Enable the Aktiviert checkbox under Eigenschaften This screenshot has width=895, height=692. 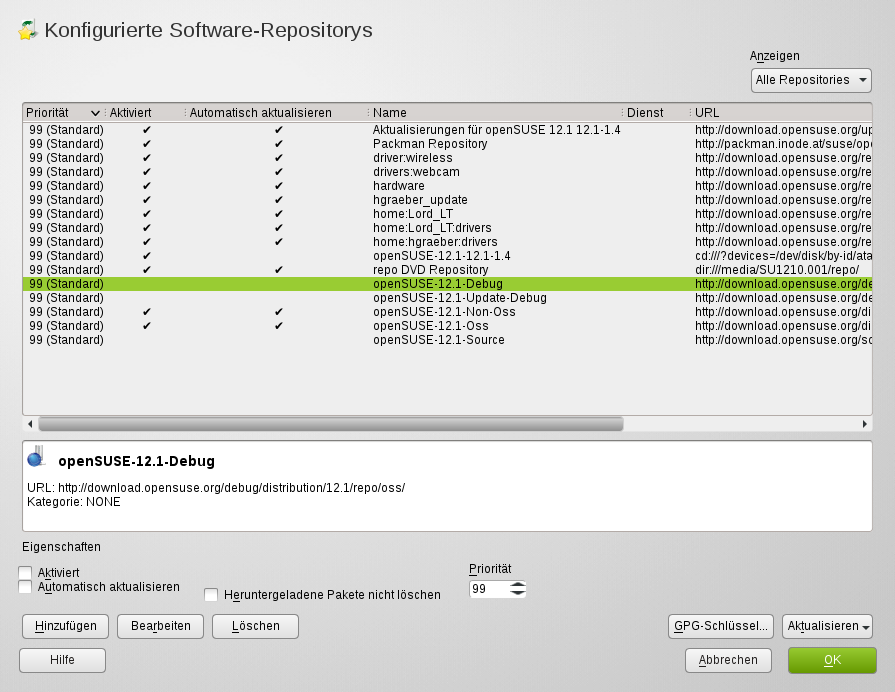25,573
